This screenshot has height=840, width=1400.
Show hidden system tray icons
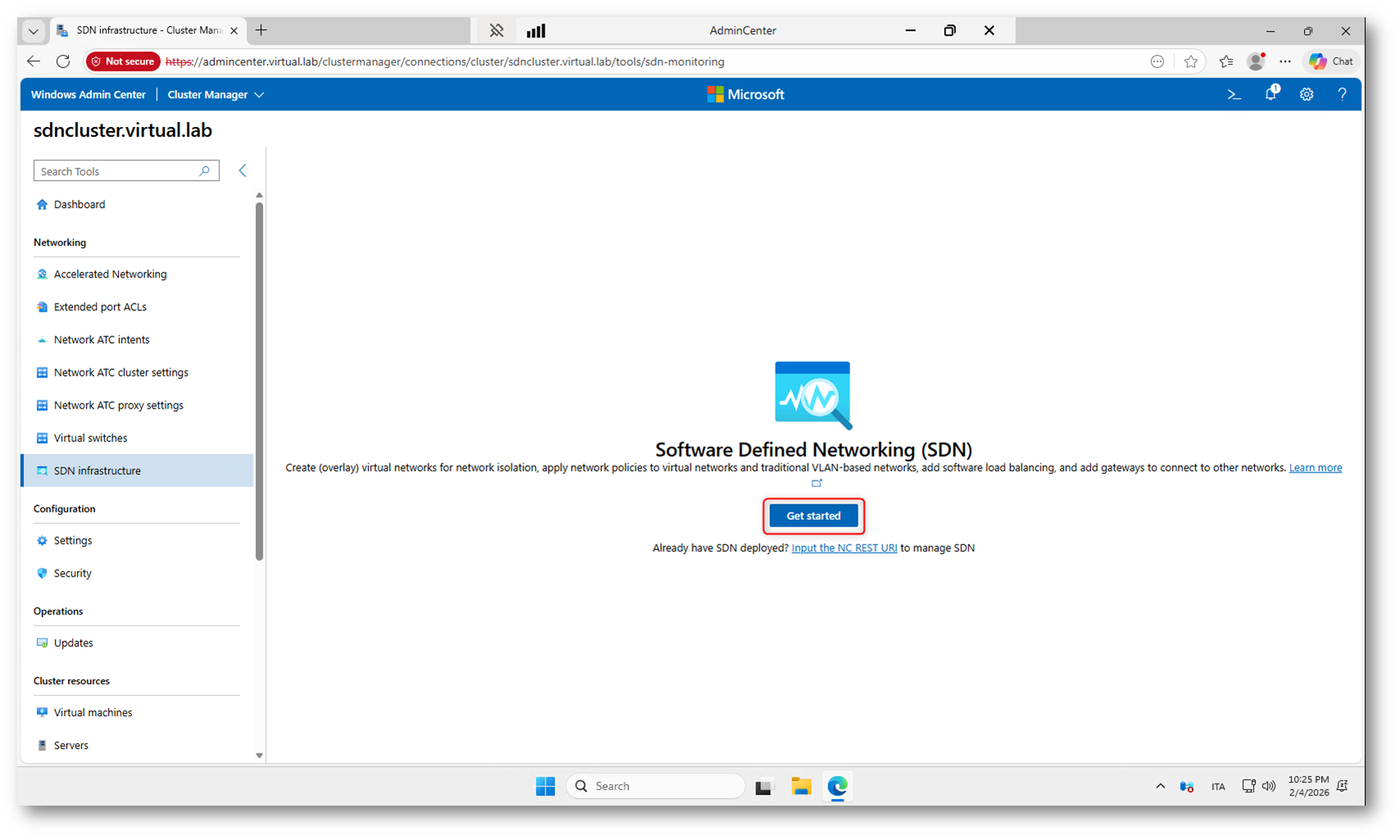[x=1160, y=786]
